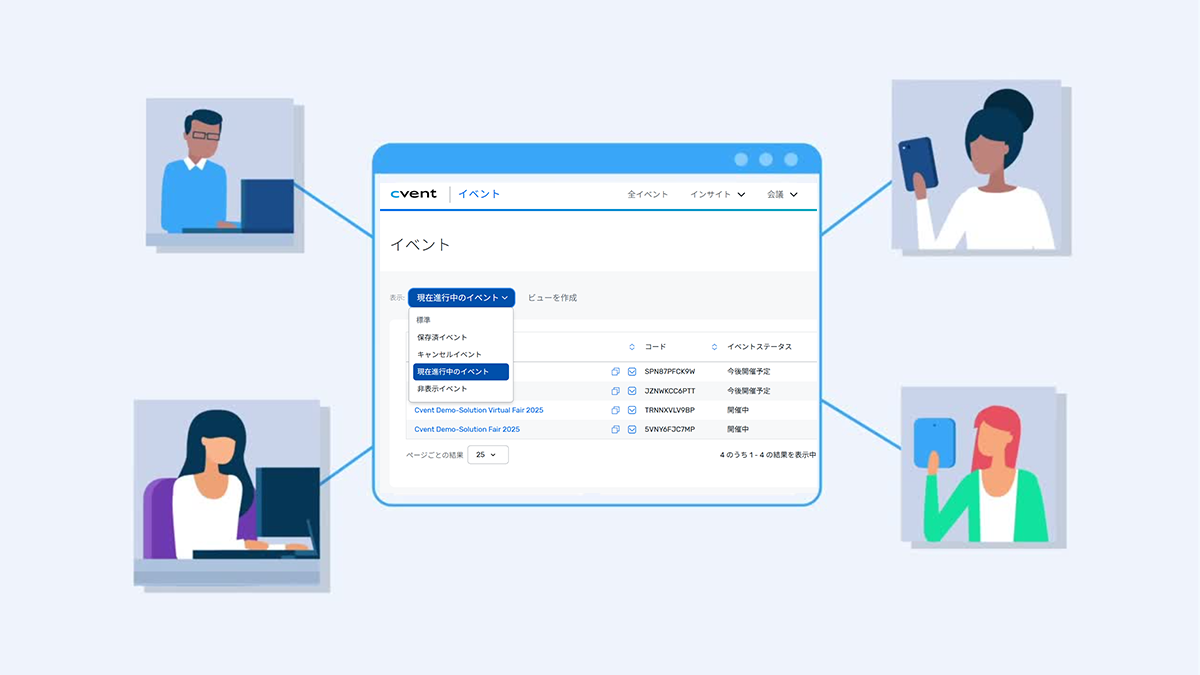1200x675 pixels.
Task: Click the 表示: label before the view dropdown
Action: pyautogui.click(x=397, y=298)
